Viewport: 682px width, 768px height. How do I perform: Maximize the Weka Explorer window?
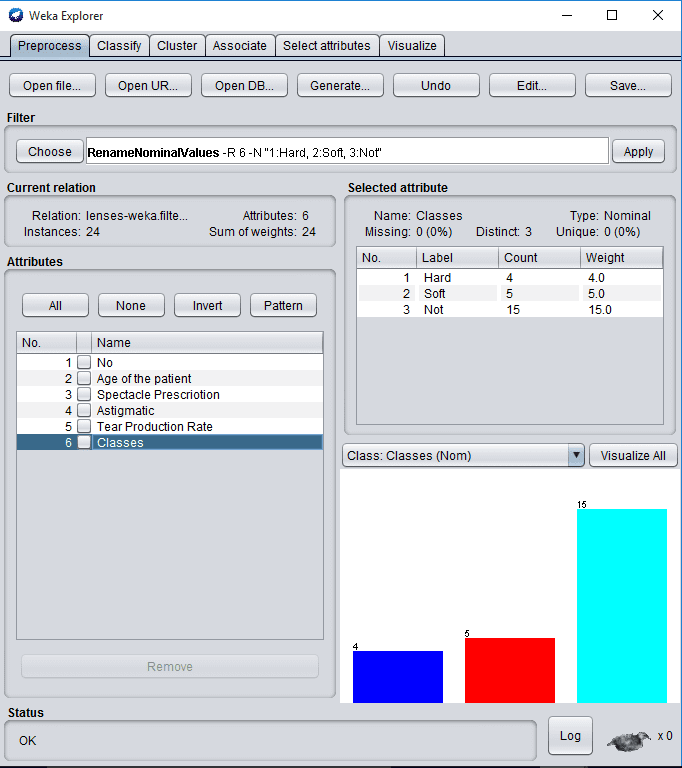tap(612, 15)
